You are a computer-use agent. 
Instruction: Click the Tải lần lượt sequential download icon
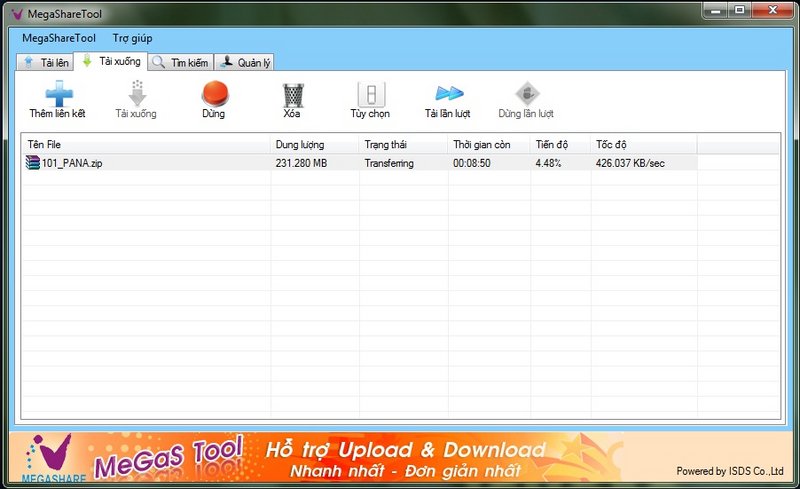click(447, 94)
